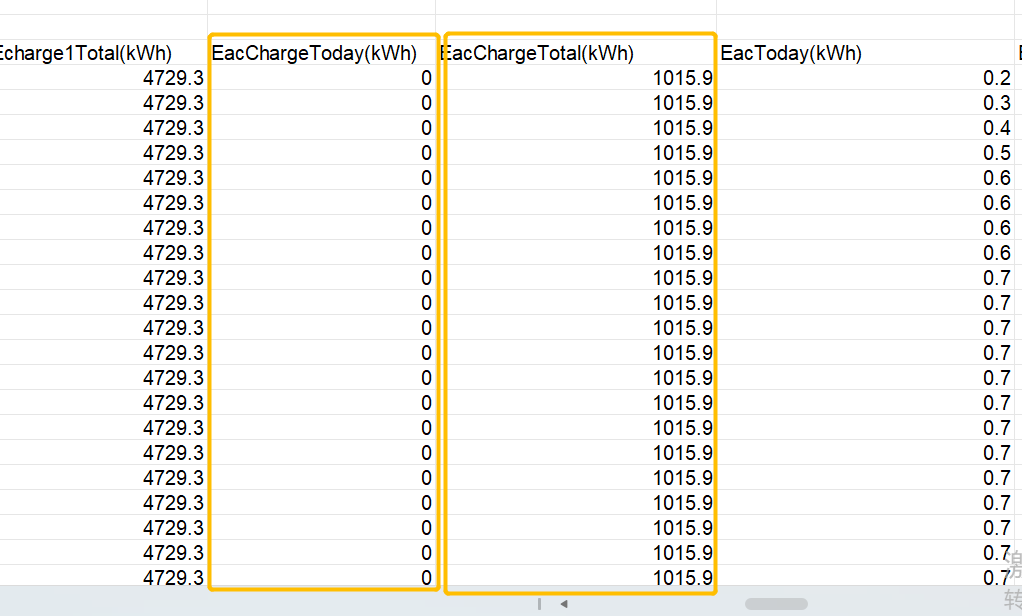Select last visible 0 cell in EacChargeToday
Viewport: 1022px width, 616px height.
pyautogui.click(x=321, y=577)
